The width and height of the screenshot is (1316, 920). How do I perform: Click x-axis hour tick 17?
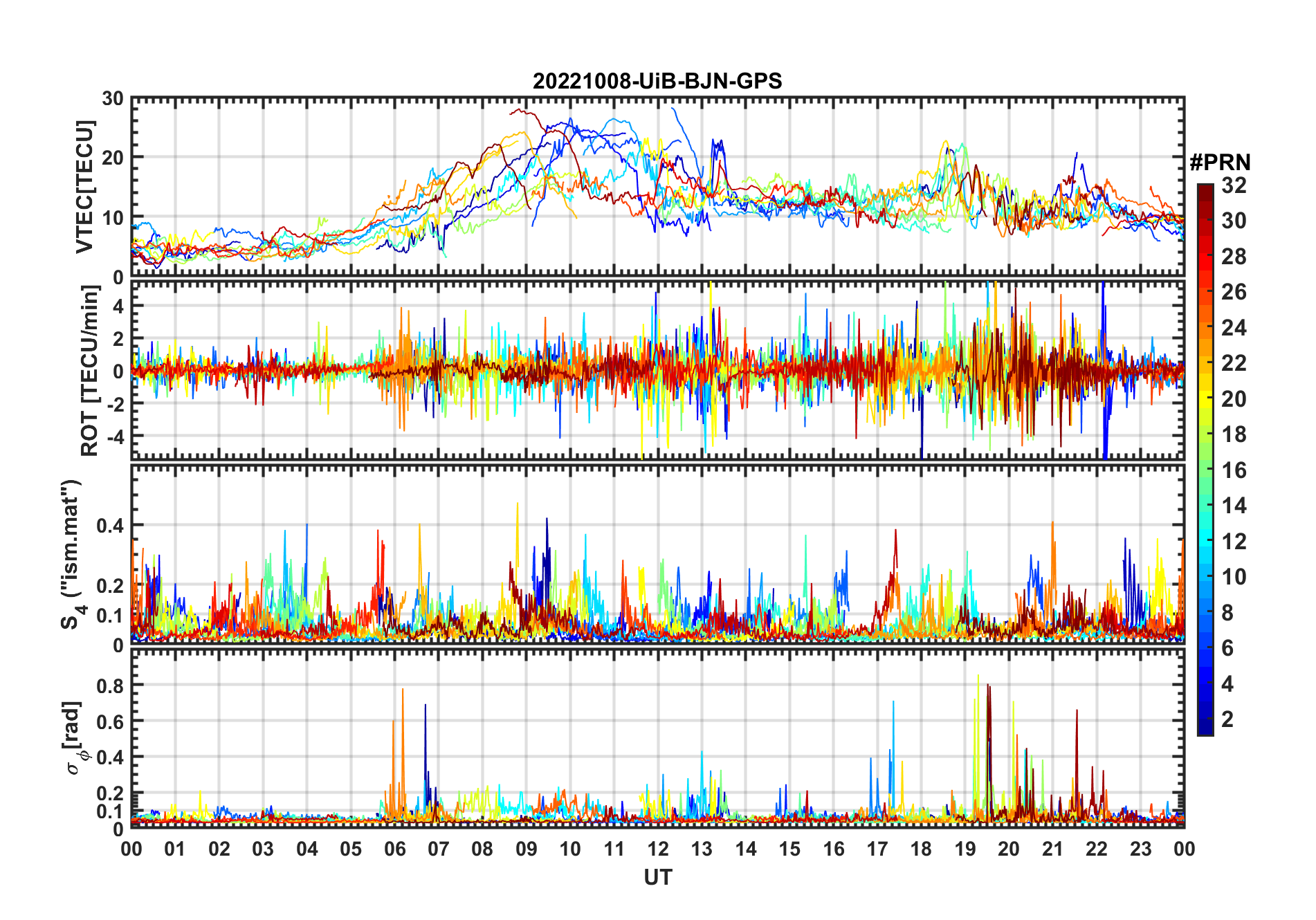coord(877,849)
